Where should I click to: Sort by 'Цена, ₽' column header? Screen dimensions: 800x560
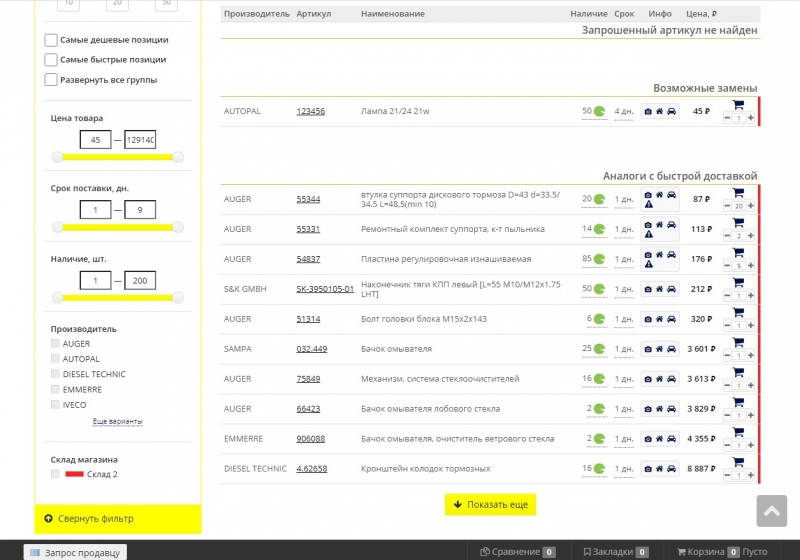point(701,14)
